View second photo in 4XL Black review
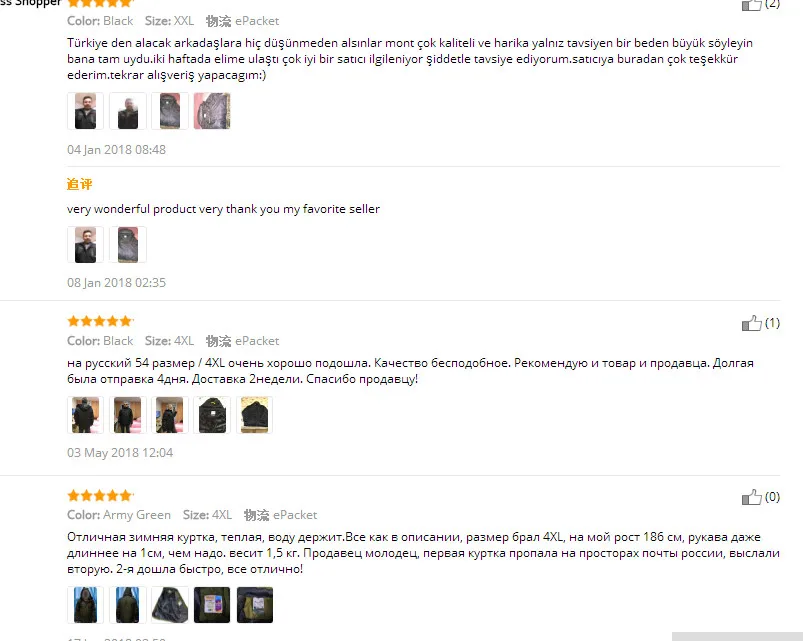803x641 pixels. point(128,415)
